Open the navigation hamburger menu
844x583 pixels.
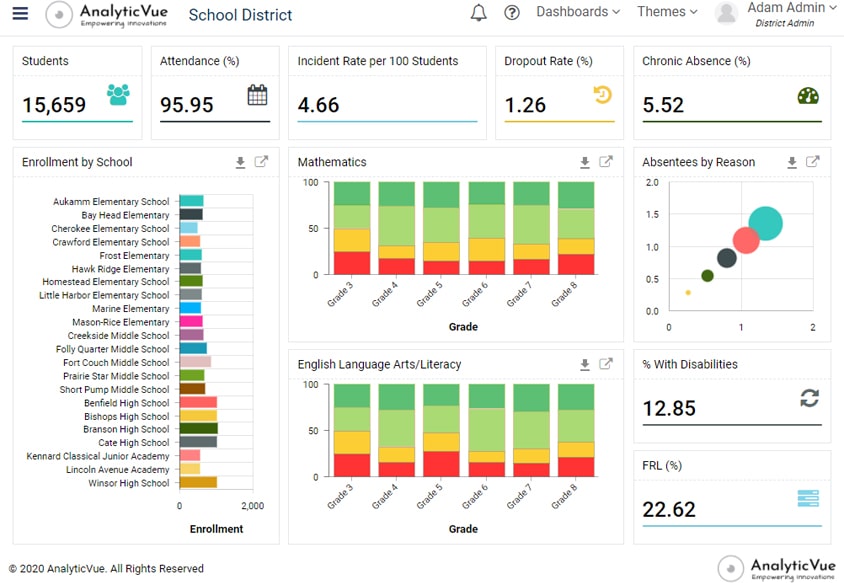point(21,12)
